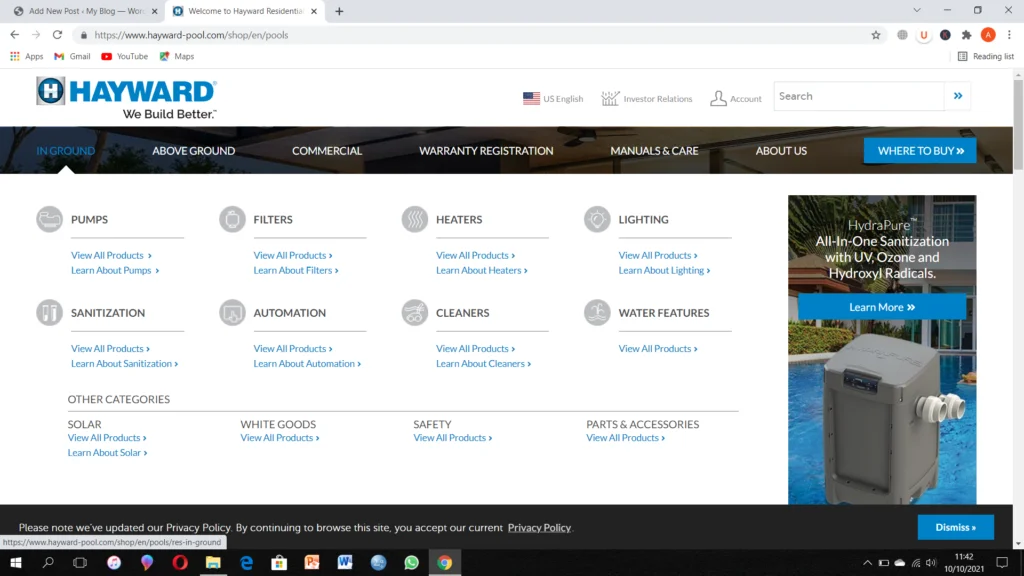This screenshot has height=576, width=1024.
Task: Click the Cleaners category icon
Action: coord(415,313)
